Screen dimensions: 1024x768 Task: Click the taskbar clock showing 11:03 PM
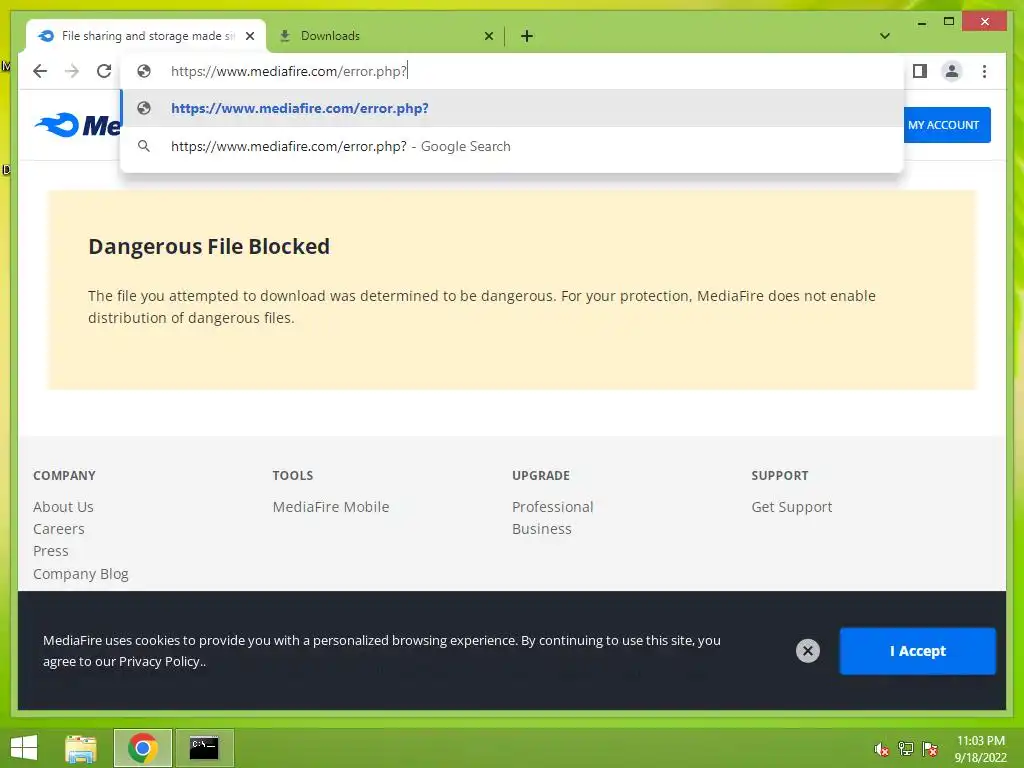click(980, 749)
